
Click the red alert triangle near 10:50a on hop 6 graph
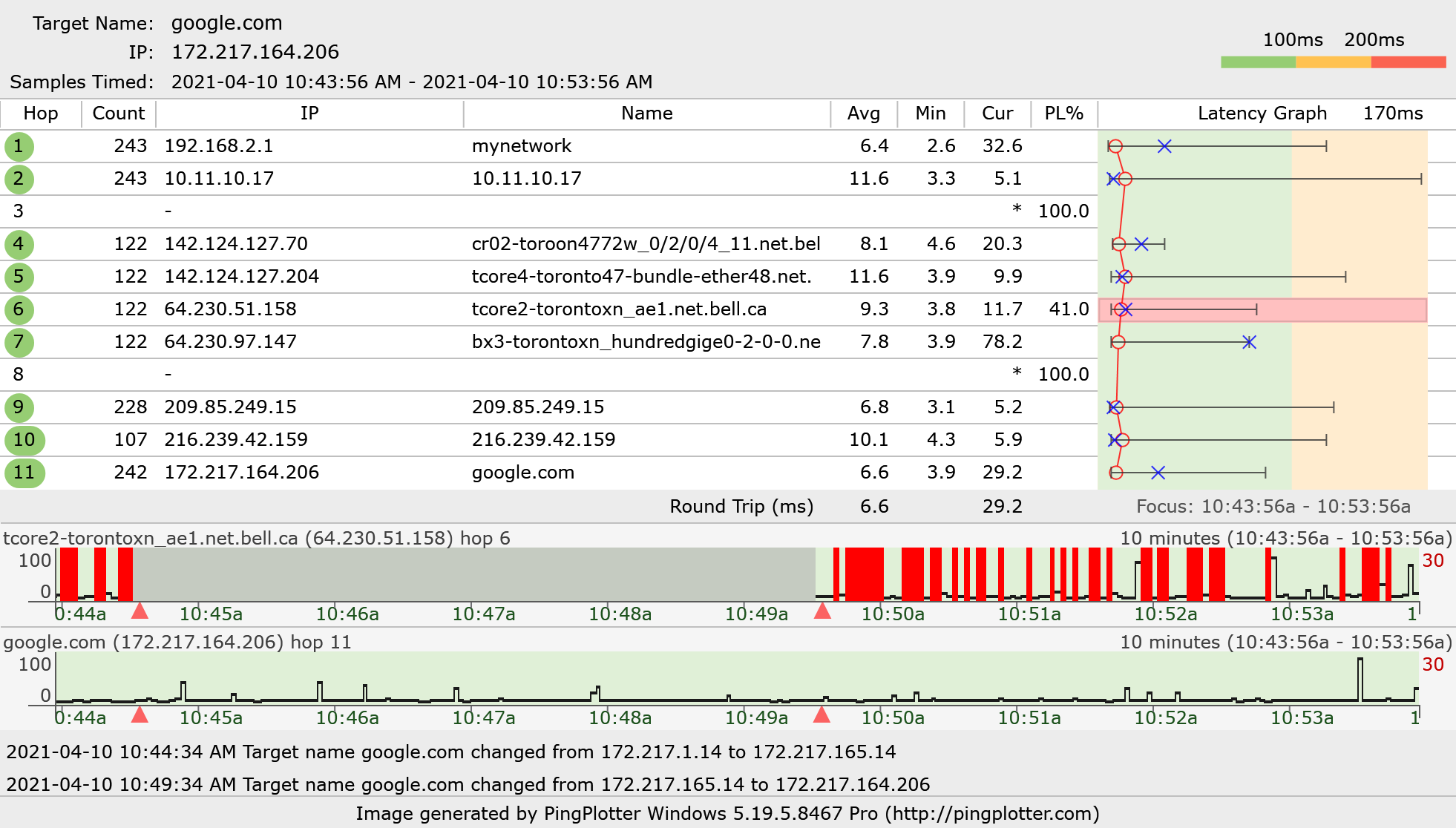822,611
